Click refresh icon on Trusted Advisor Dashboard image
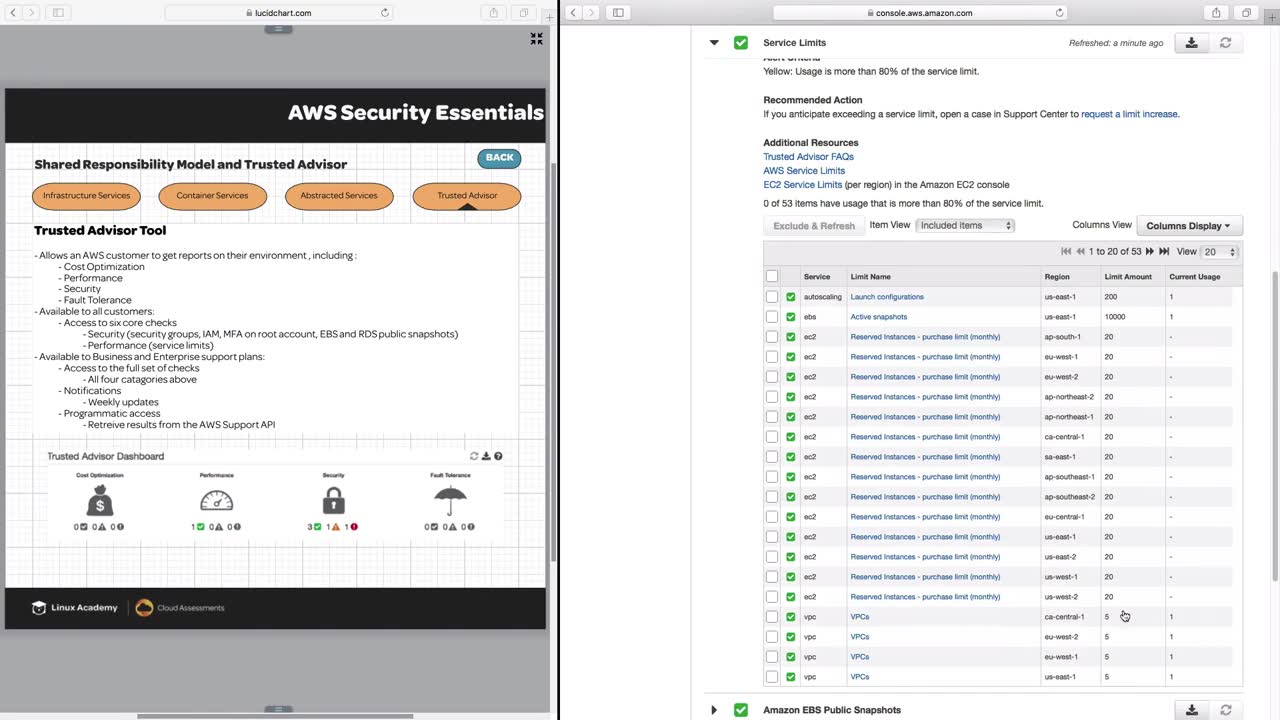The width and height of the screenshot is (1280, 720). pyautogui.click(x=474, y=456)
